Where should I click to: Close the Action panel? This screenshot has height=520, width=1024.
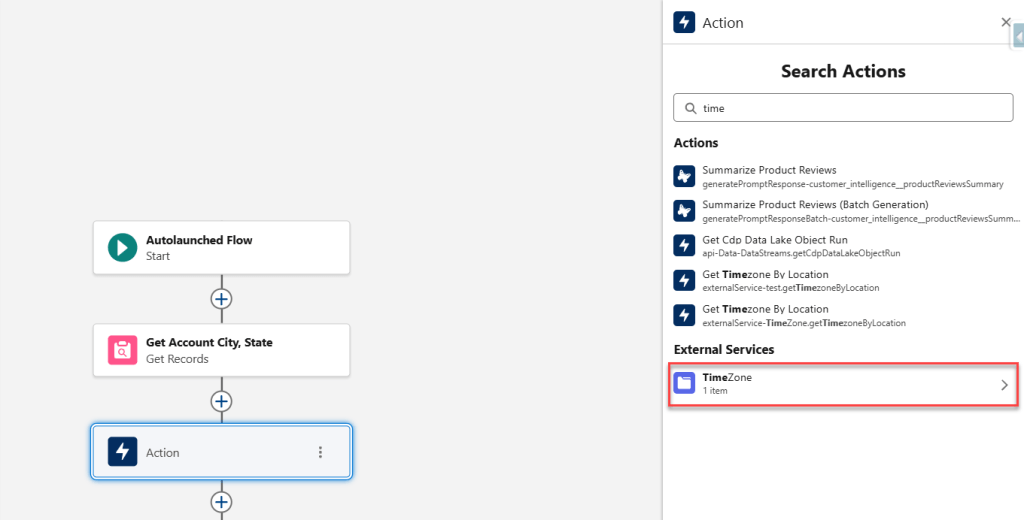tap(1006, 22)
